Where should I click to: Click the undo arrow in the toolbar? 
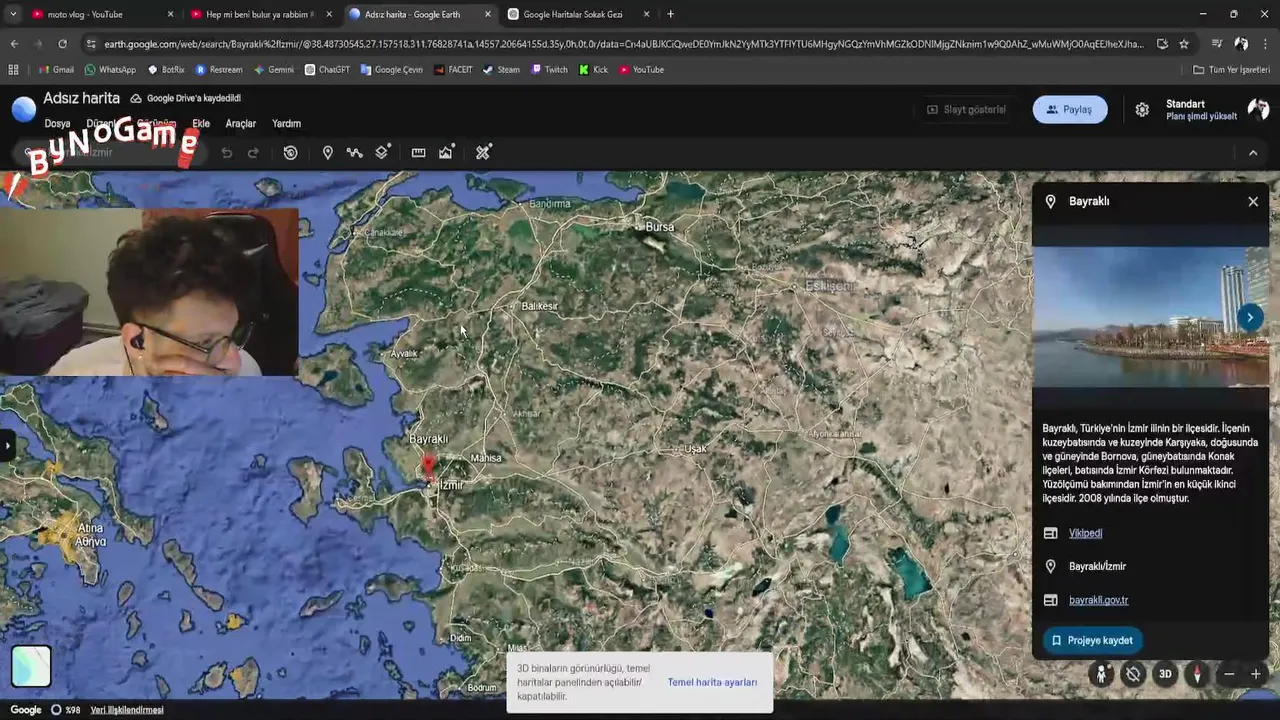[227, 153]
